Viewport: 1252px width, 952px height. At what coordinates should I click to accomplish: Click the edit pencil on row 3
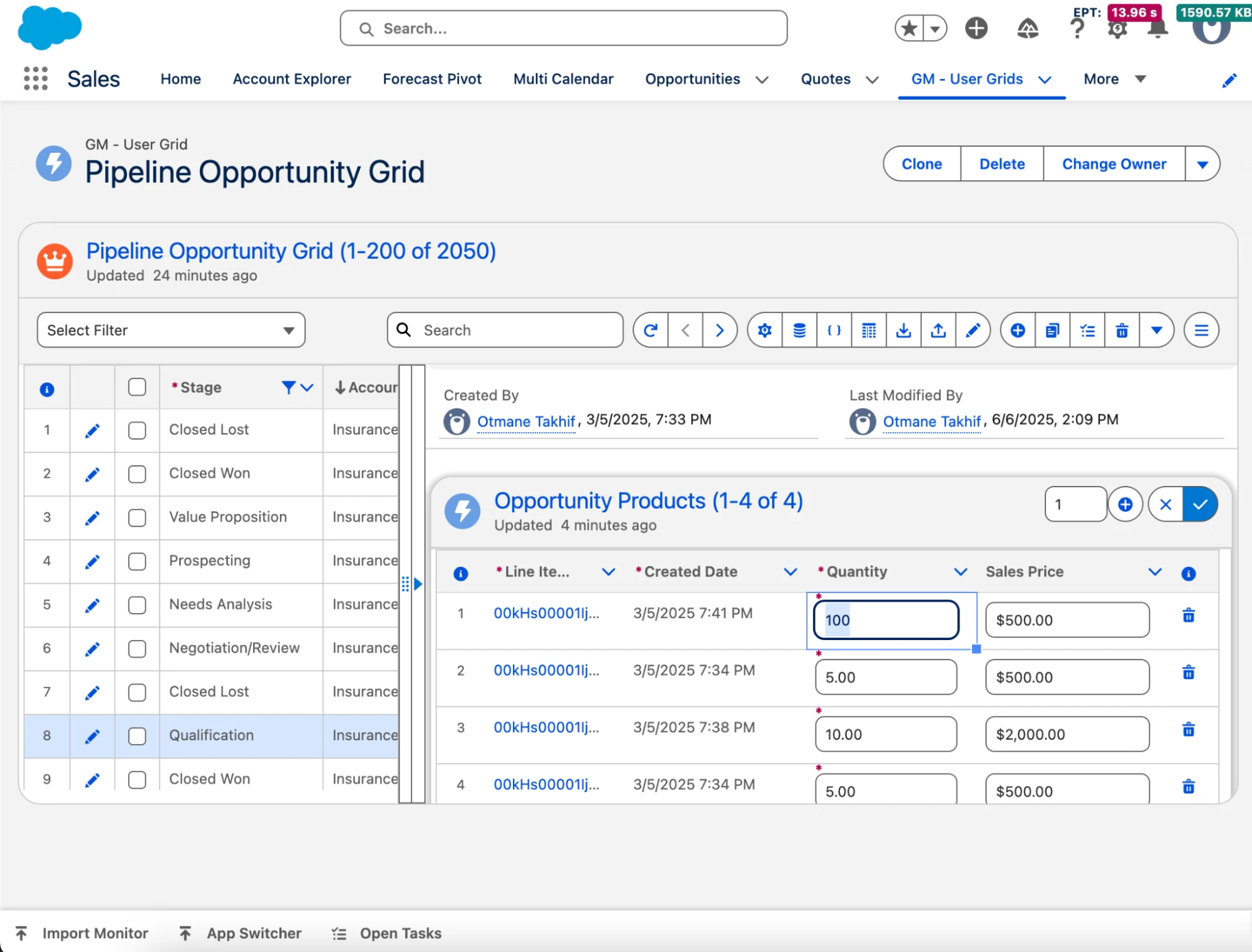(92, 518)
